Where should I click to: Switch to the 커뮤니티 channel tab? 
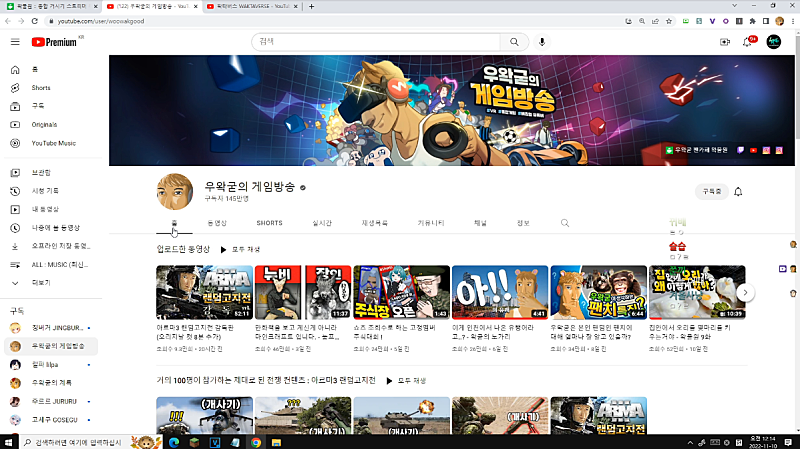point(431,223)
